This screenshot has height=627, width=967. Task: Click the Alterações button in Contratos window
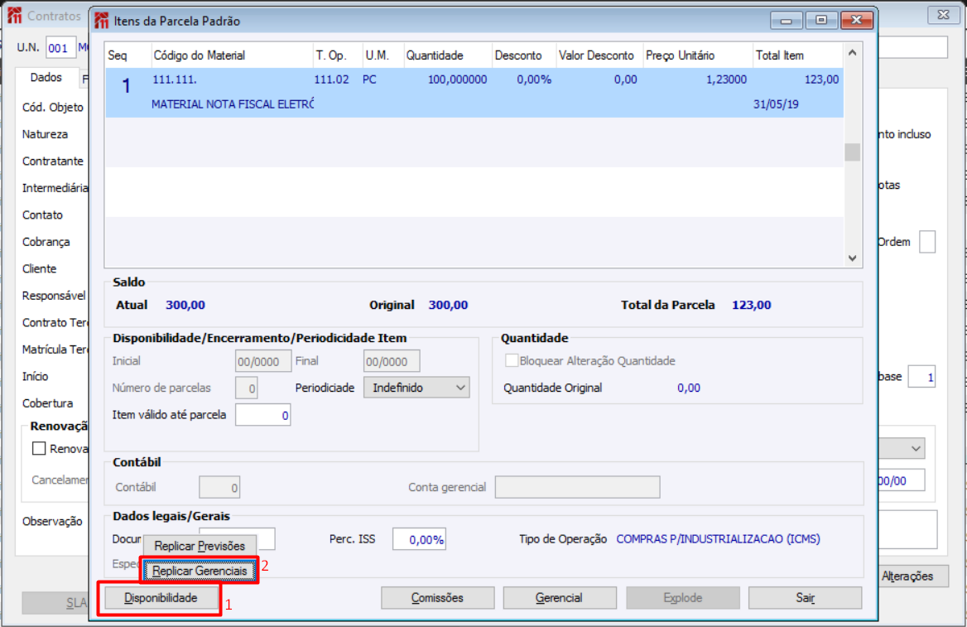point(913,576)
